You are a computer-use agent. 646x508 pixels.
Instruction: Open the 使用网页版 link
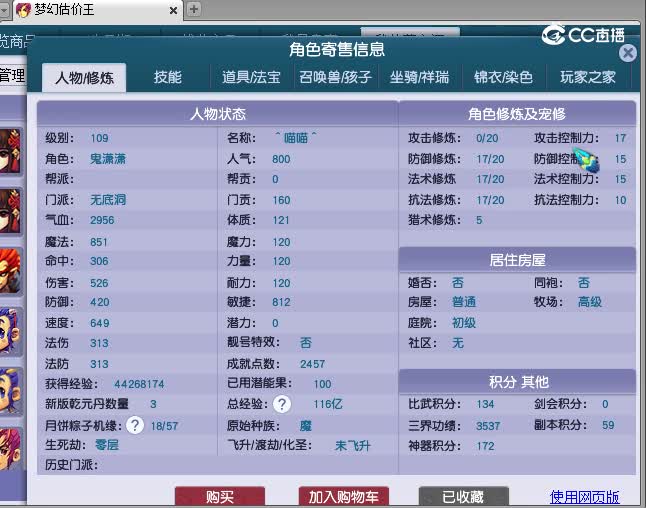584,497
